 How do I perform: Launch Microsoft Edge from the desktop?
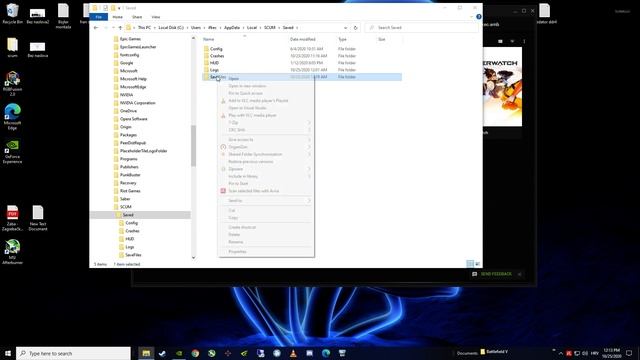(12, 117)
